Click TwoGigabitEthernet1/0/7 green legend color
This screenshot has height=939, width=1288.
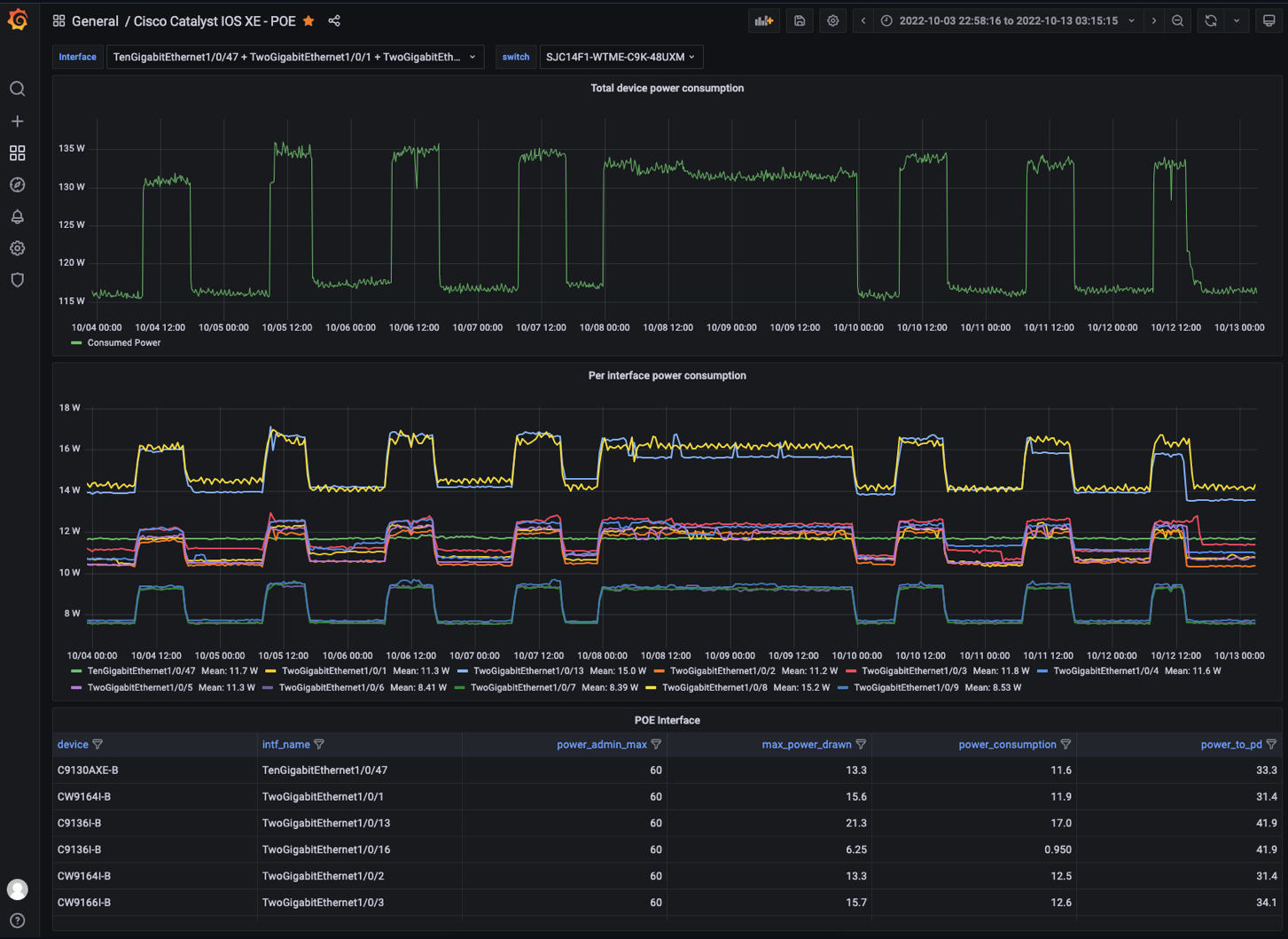tap(459, 687)
